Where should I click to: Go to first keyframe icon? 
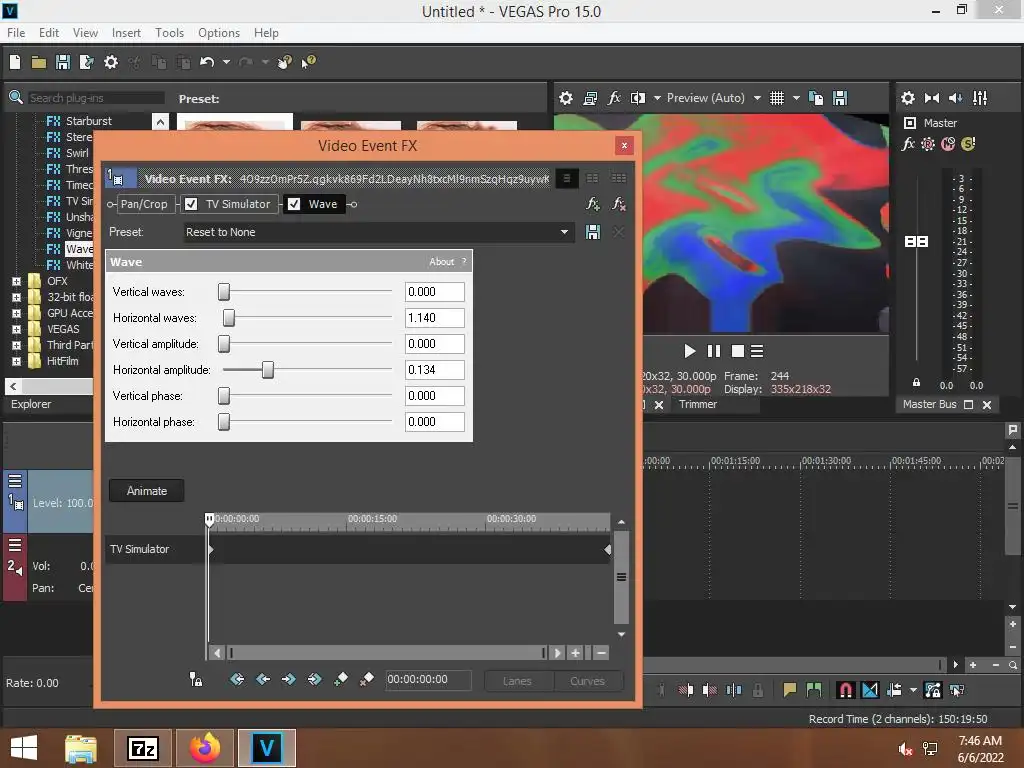tap(236, 680)
